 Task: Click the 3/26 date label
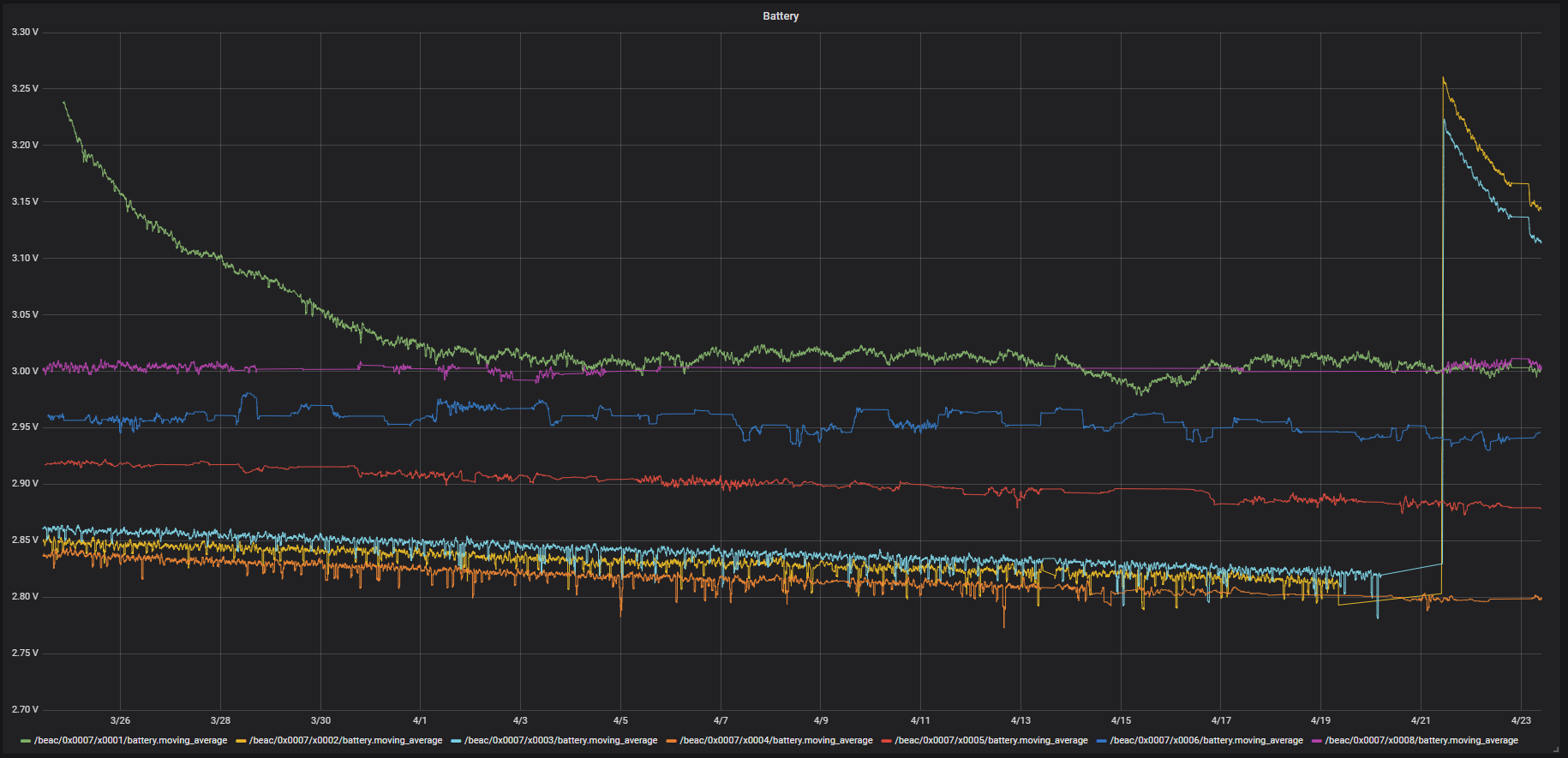pyautogui.click(x=120, y=720)
